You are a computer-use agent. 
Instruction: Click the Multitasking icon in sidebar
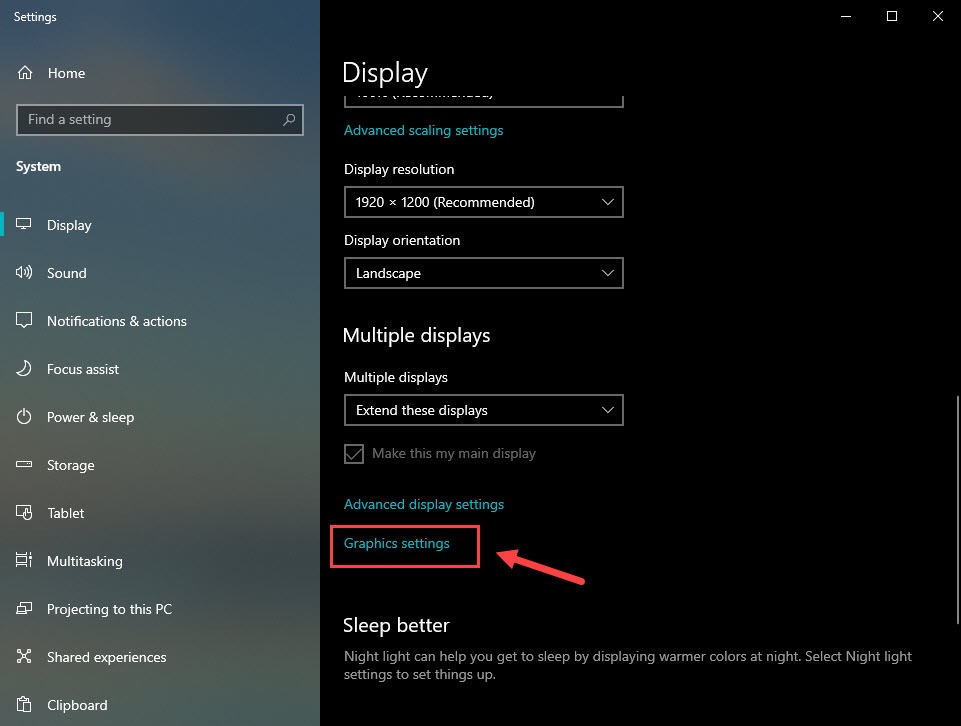[x=23, y=560]
